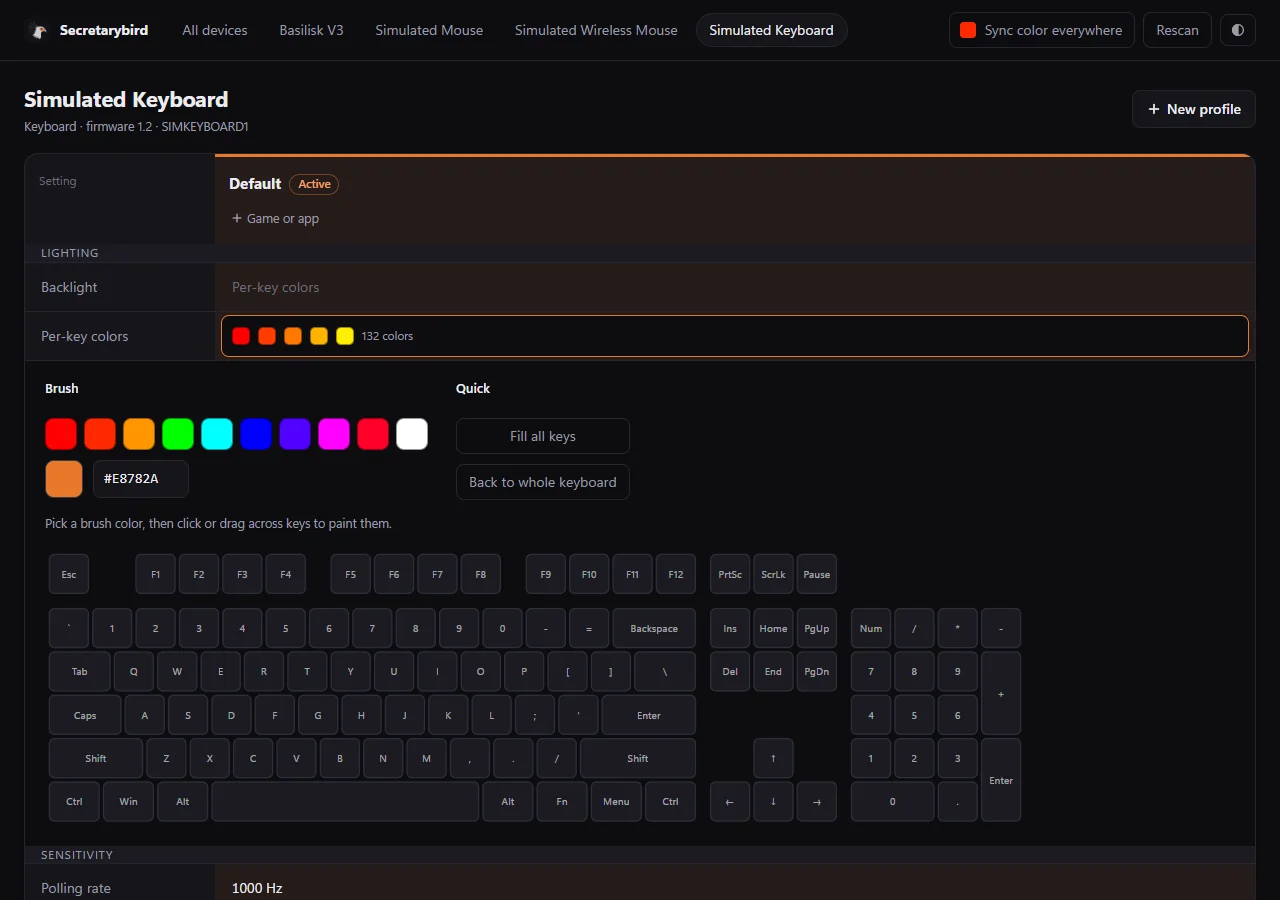
Task: Click the up arrow key
Action: 773,758
